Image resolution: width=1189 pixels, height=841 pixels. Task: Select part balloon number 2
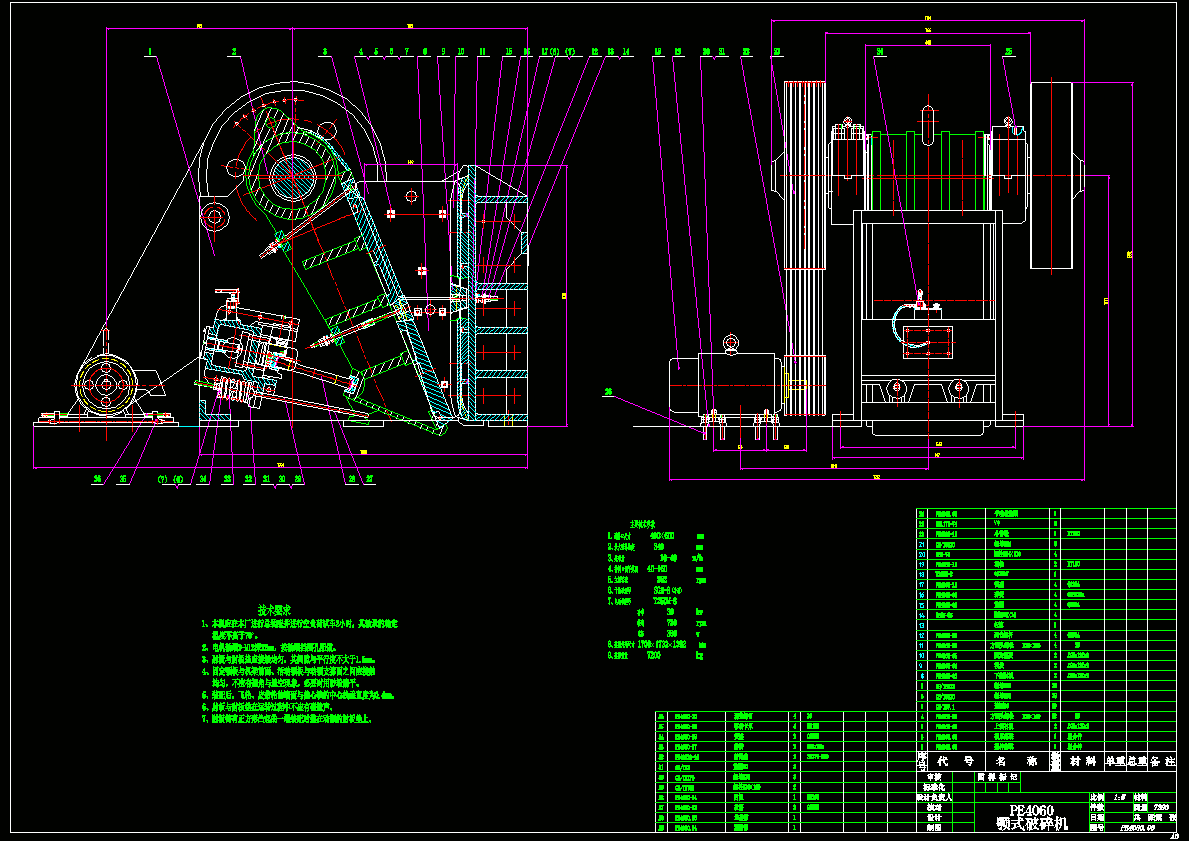point(234,52)
